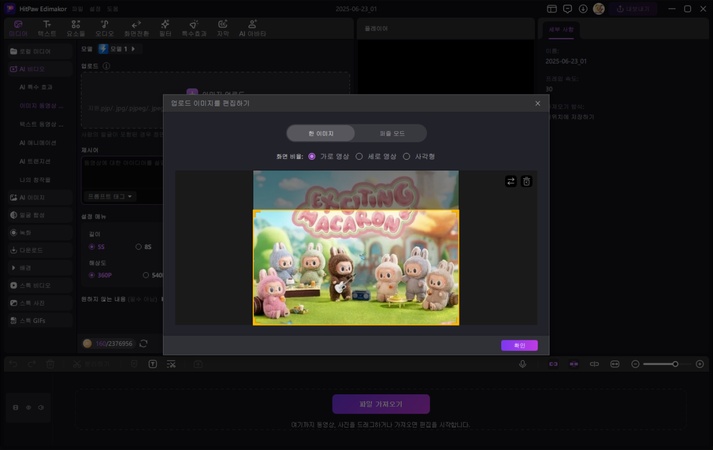Click the timeline zoom-out minus icon

pyautogui.click(x=635, y=364)
